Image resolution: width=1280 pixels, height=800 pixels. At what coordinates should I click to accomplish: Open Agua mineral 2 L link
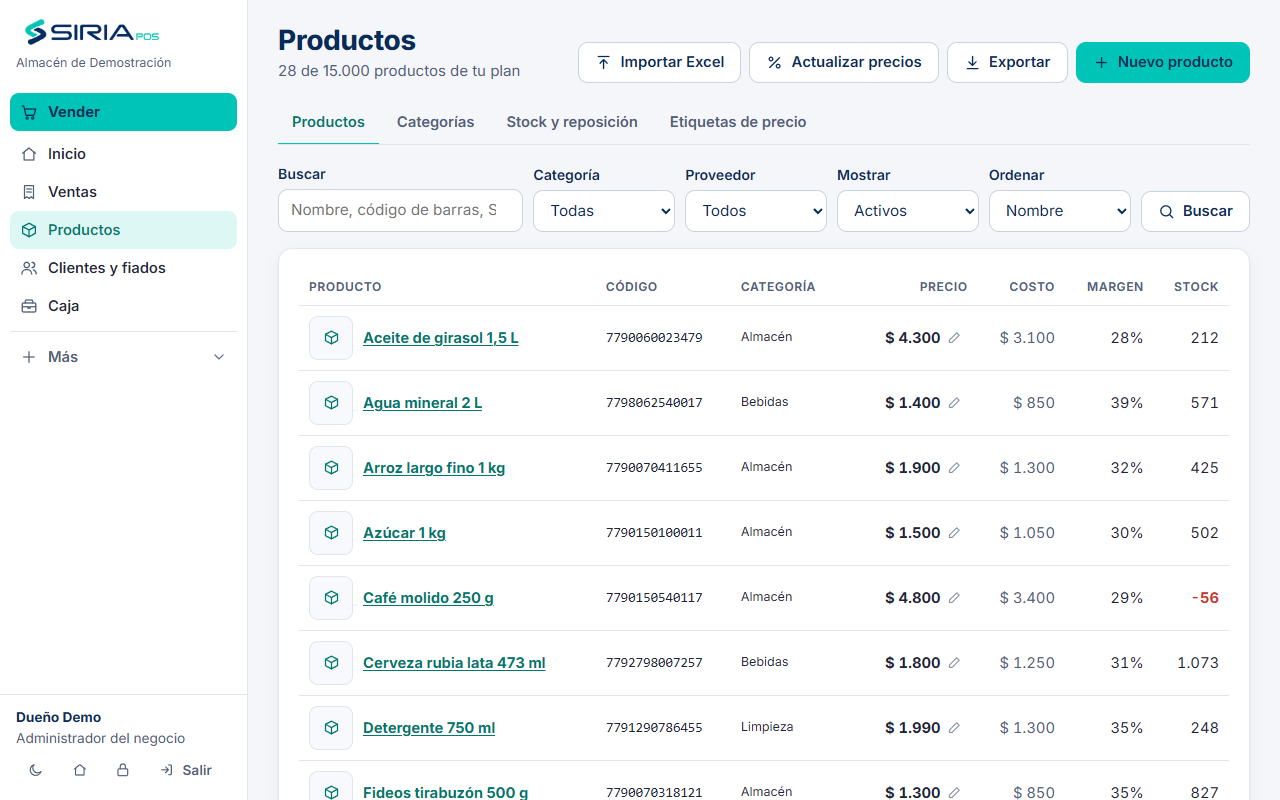(422, 403)
